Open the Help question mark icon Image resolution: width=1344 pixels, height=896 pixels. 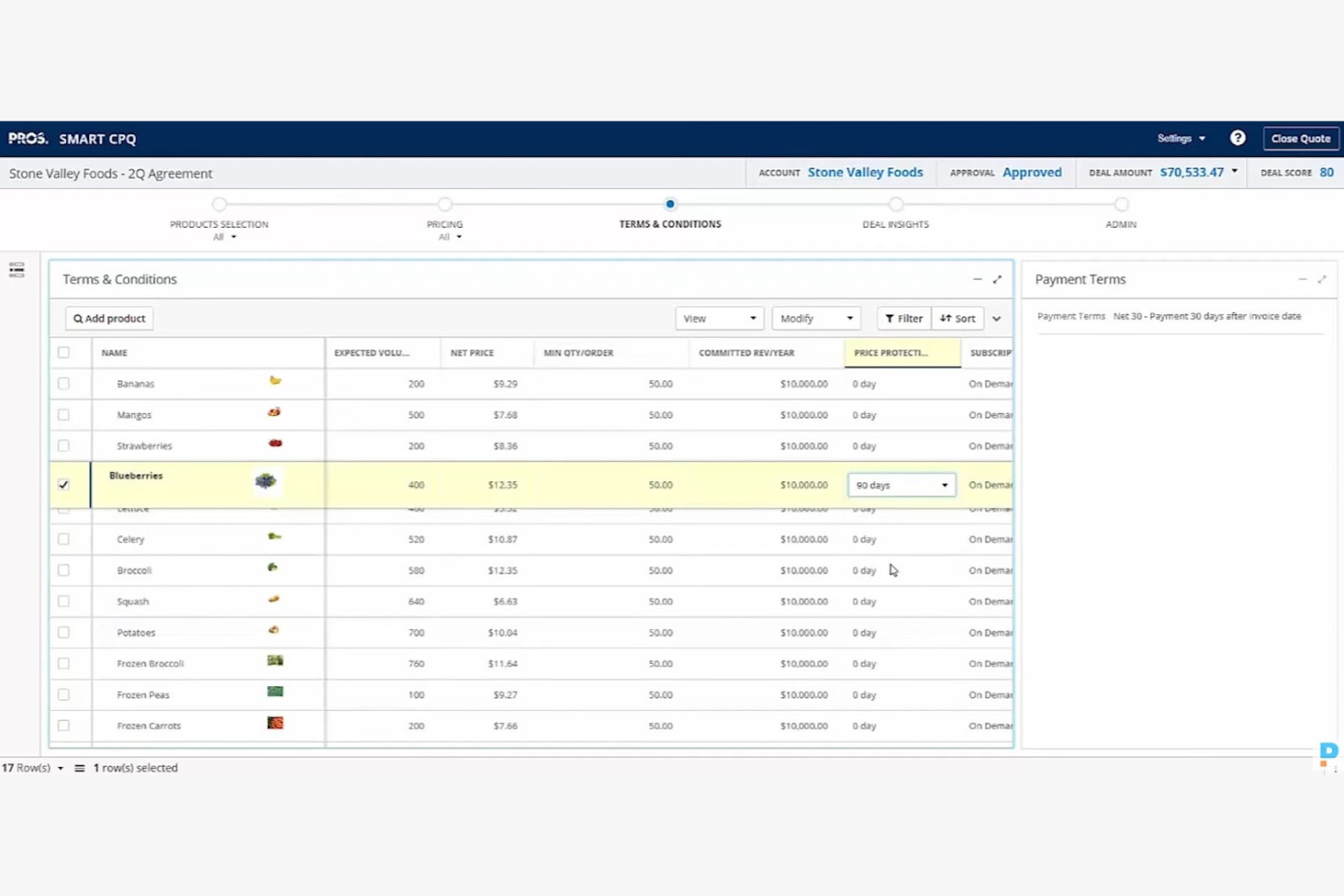click(x=1238, y=138)
